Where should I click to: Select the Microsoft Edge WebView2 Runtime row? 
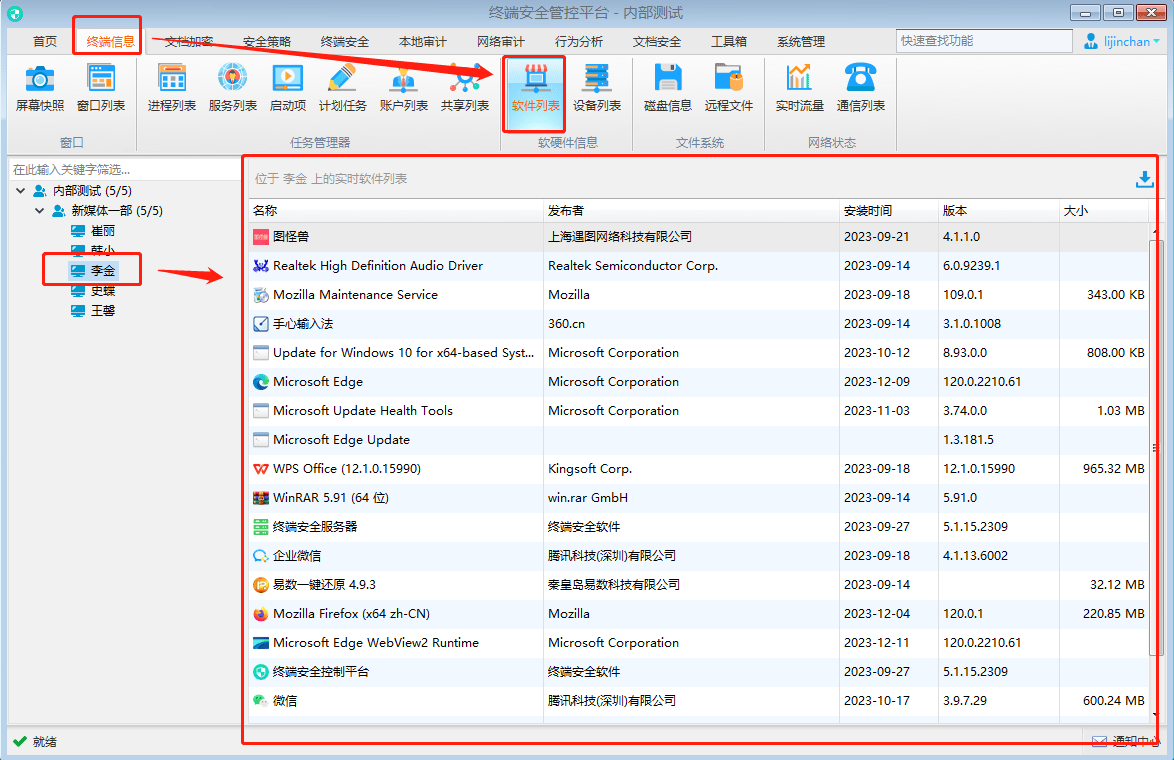pos(699,643)
